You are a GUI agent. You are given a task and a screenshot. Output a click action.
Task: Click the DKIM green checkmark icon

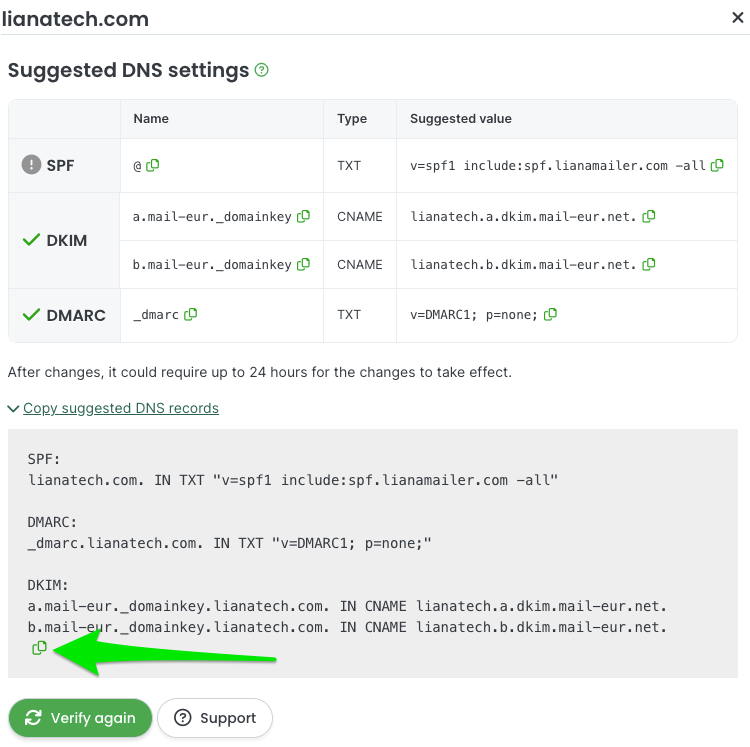click(x=32, y=240)
